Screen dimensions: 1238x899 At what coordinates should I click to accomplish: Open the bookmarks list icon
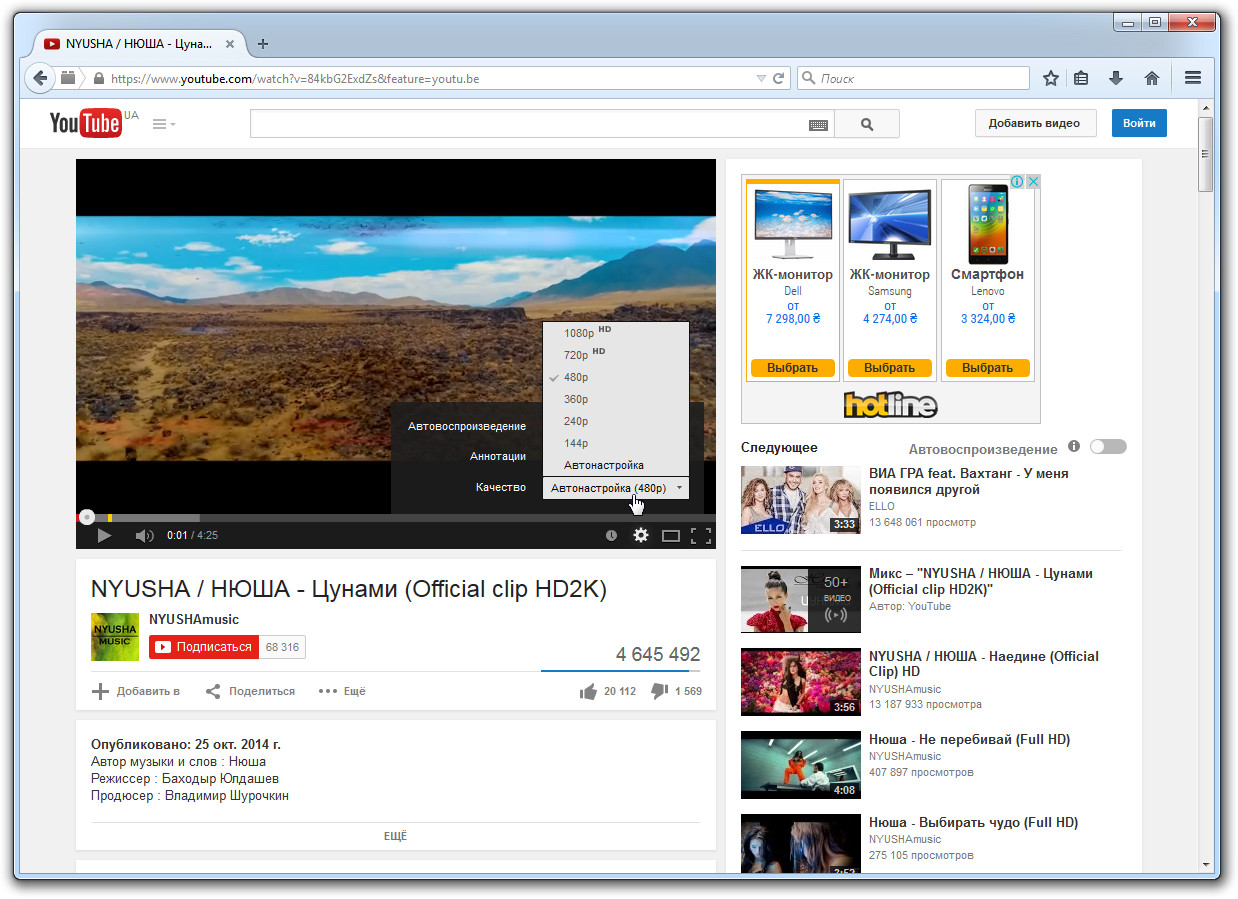point(1082,78)
